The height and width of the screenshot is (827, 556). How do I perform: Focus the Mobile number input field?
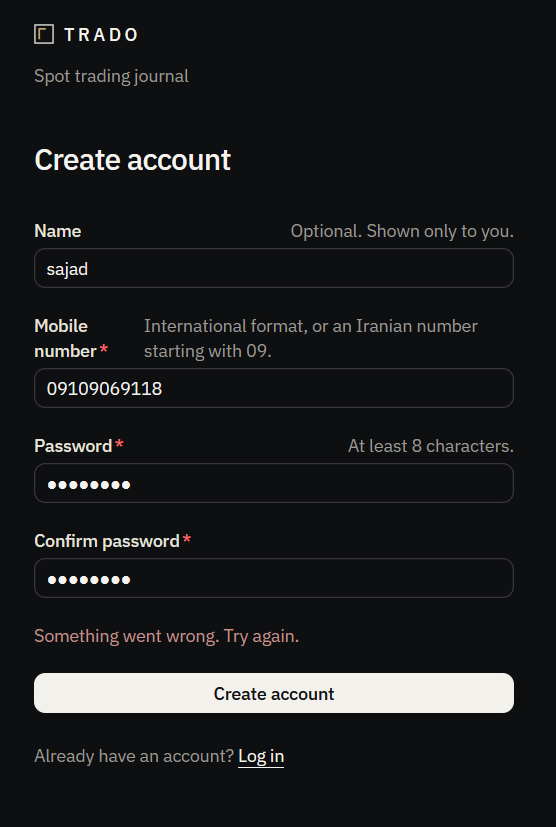(x=274, y=388)
